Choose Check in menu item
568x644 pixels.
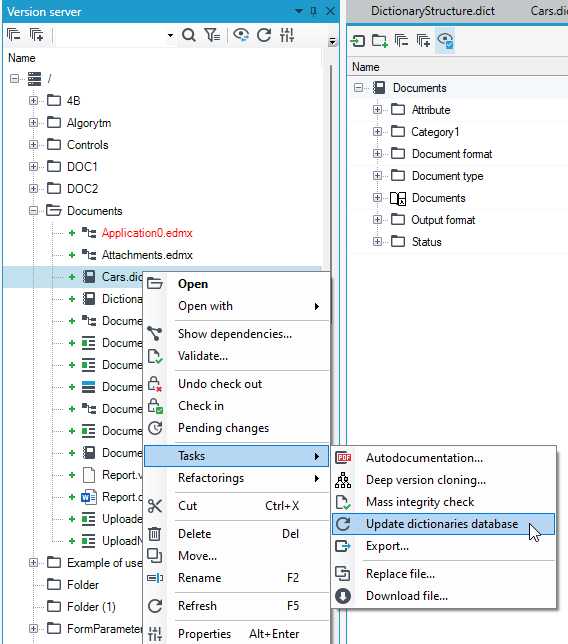tap(237, 406)
